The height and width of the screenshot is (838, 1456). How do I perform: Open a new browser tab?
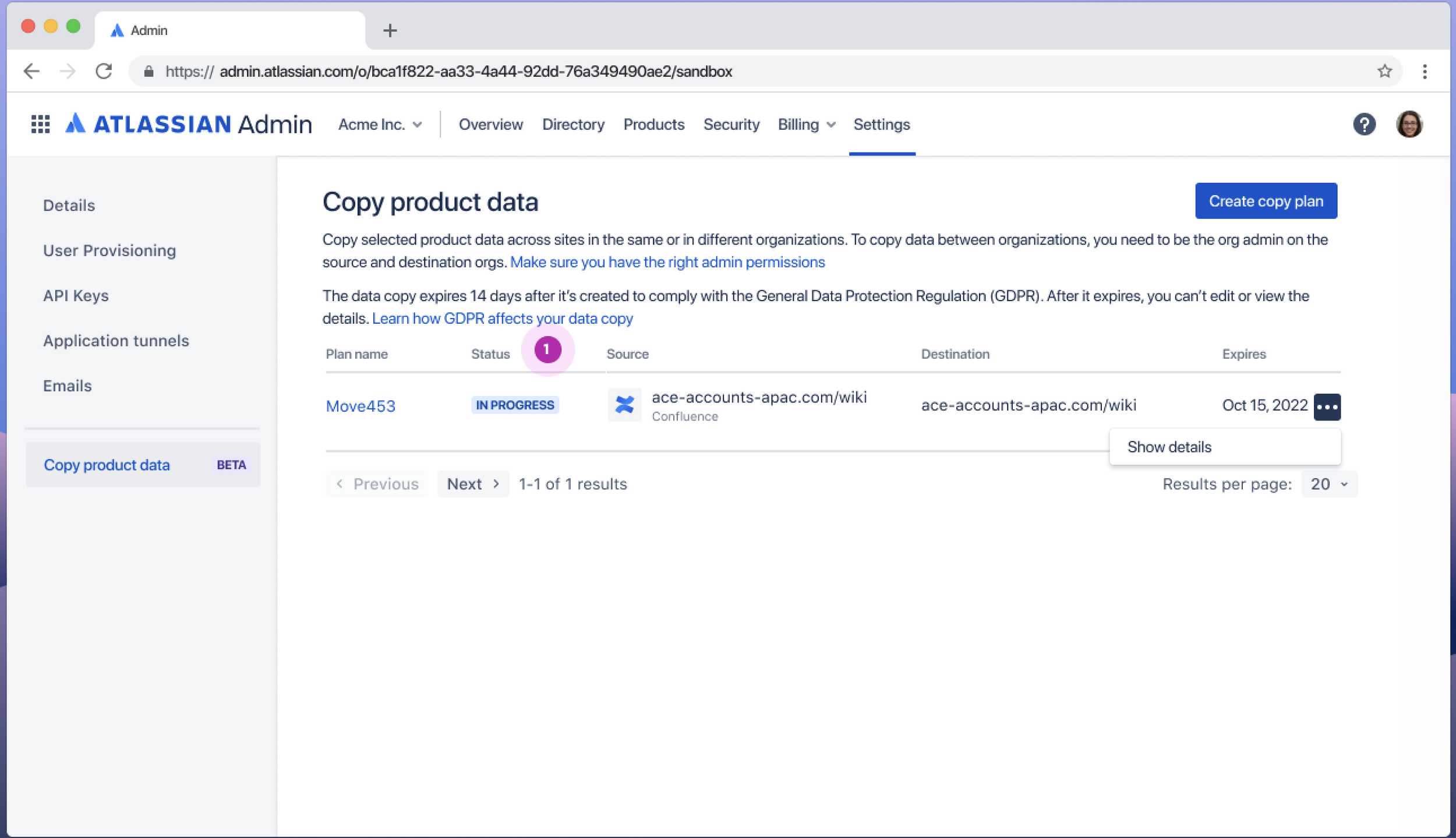(390, 30)
